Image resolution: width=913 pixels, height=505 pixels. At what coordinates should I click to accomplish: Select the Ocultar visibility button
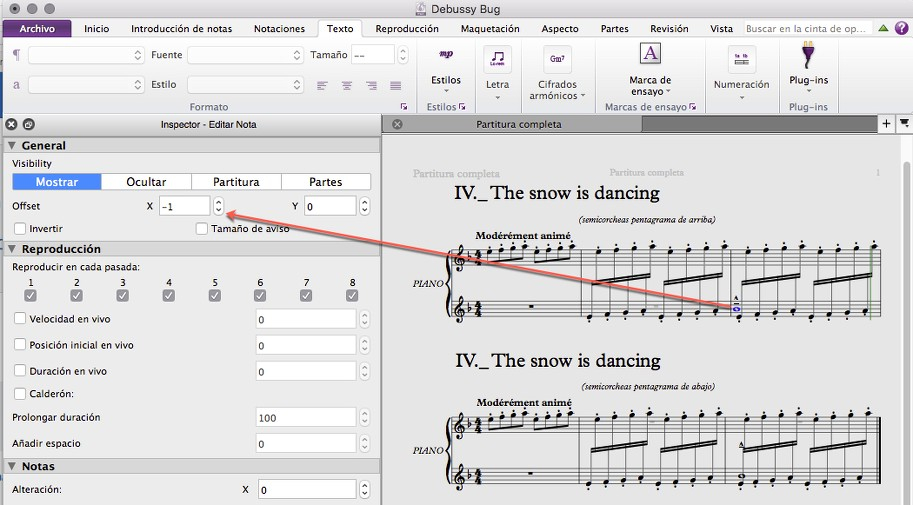click(146, 182)
